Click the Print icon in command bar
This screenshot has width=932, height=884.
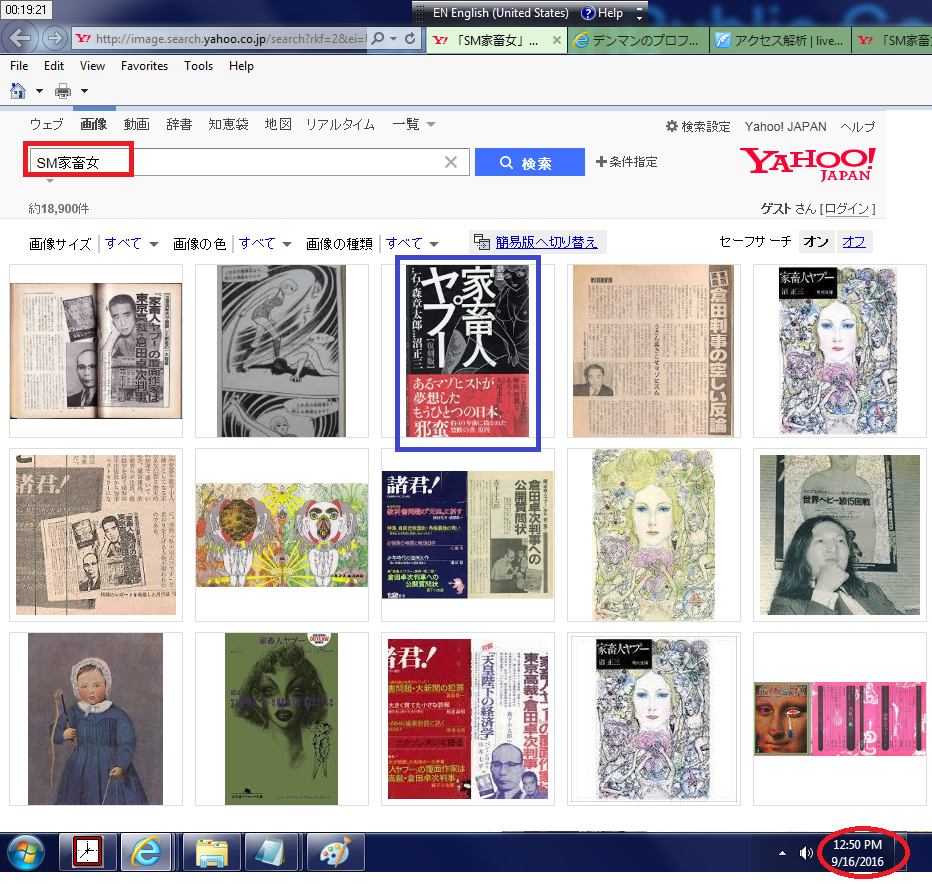pyautogui.click(x=63, y=91)
